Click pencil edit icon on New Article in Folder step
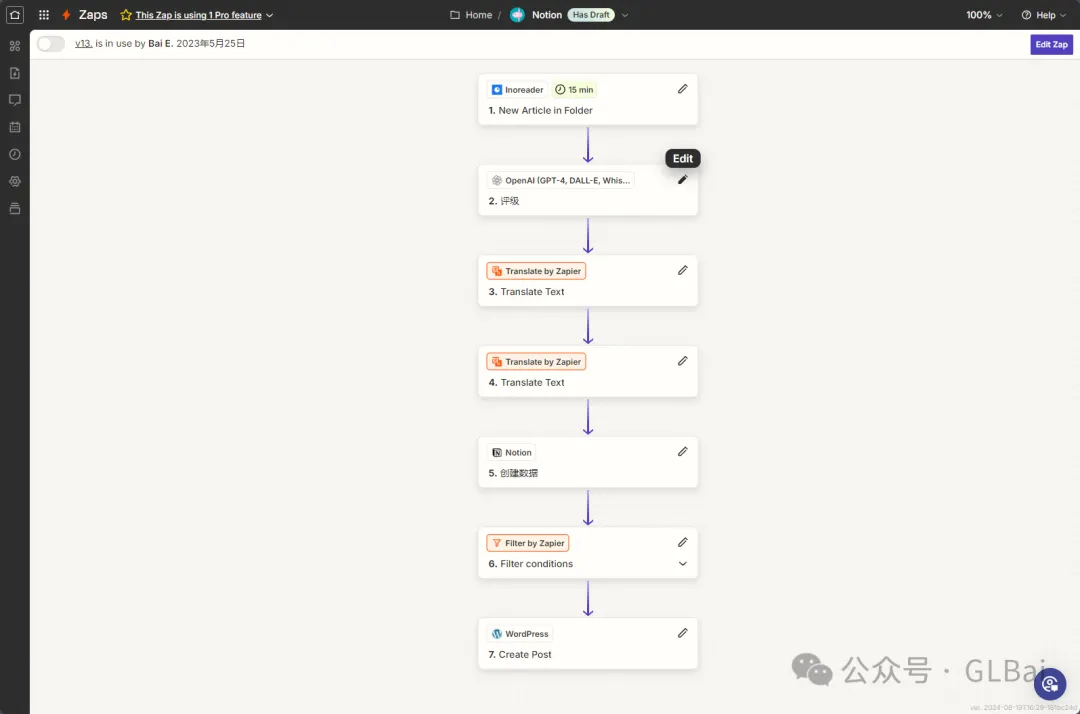Viewport: 1080px width, 714px height. click(683, 89)
